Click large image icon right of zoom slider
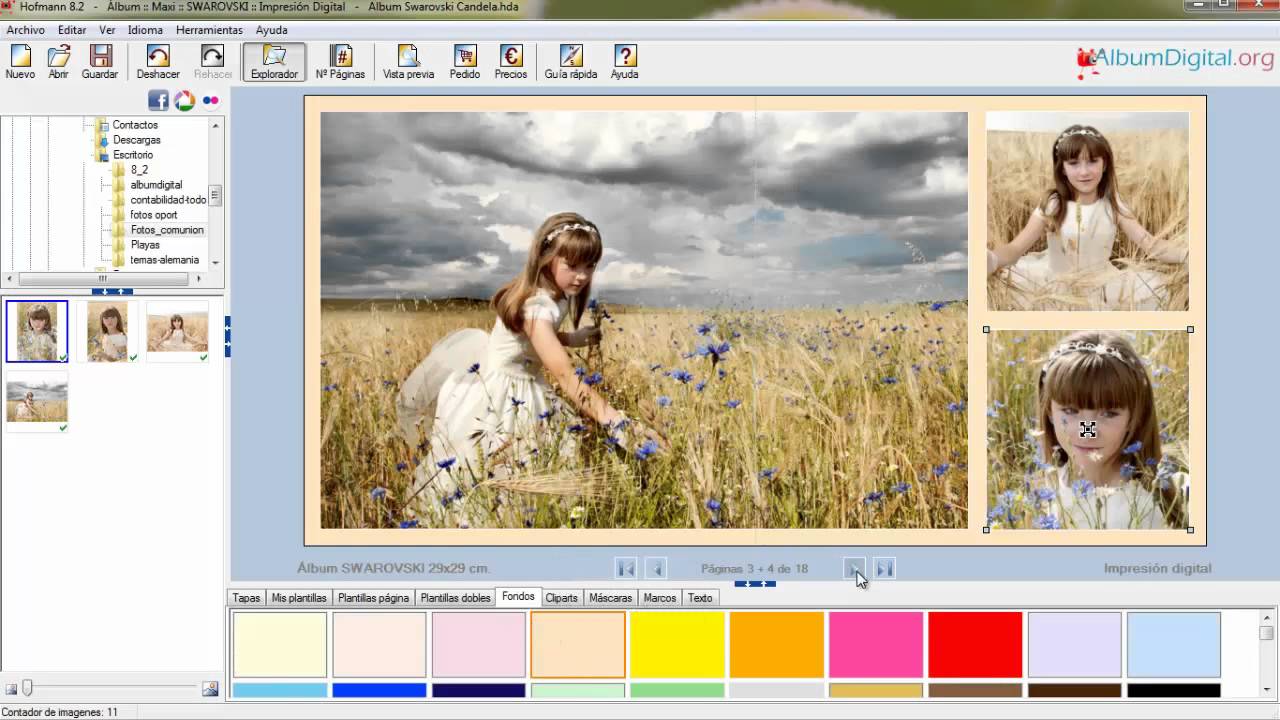The image size is (1280, 720). 210,689
